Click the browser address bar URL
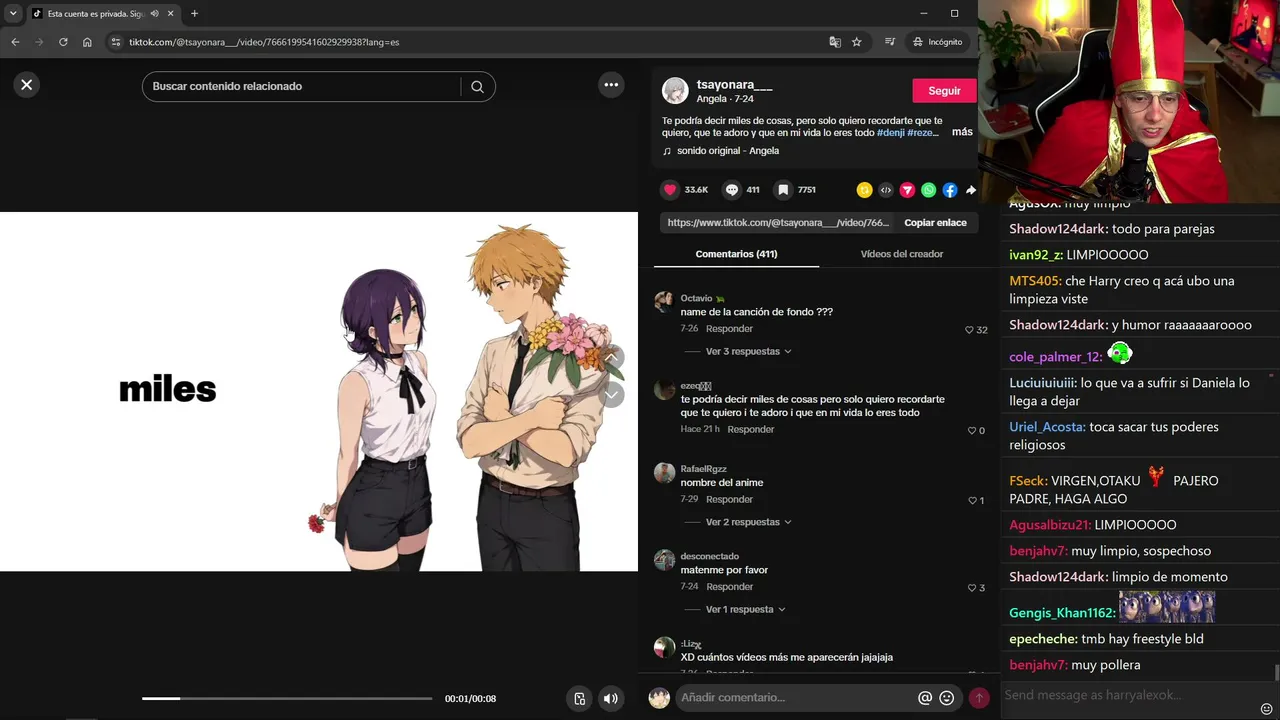The image size is (1280, 720). (264, 42)
